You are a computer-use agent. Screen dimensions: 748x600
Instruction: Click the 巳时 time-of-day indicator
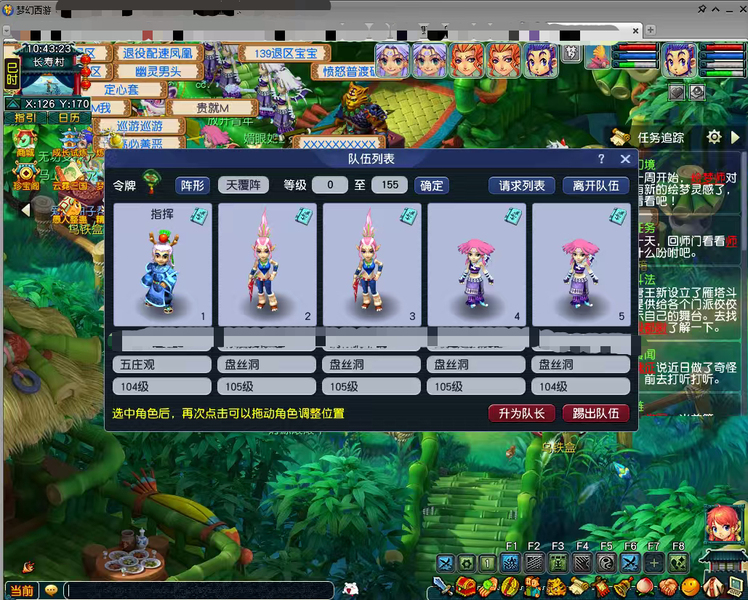point(11,74)
